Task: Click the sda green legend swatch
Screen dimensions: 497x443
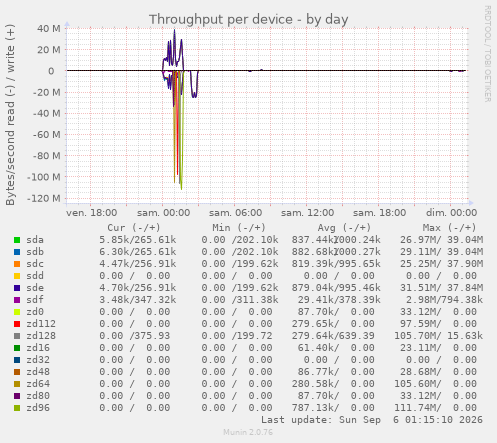Action: point(17,240)
